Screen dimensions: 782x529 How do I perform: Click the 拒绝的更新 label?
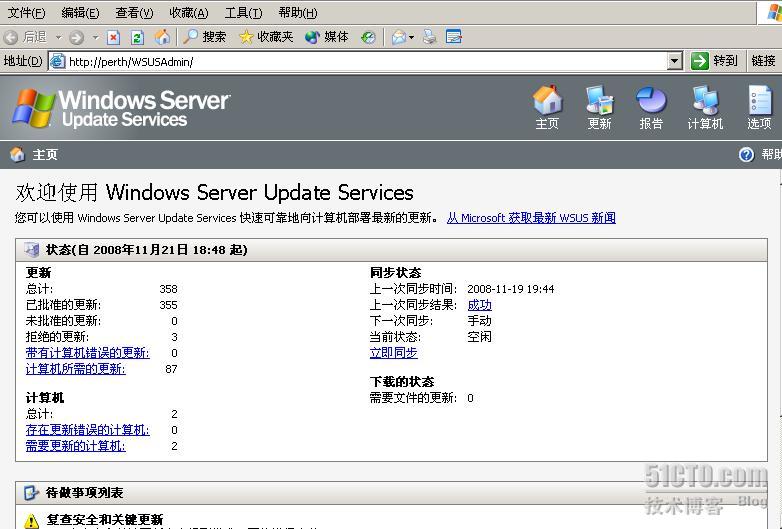click(x=57, y=337)
